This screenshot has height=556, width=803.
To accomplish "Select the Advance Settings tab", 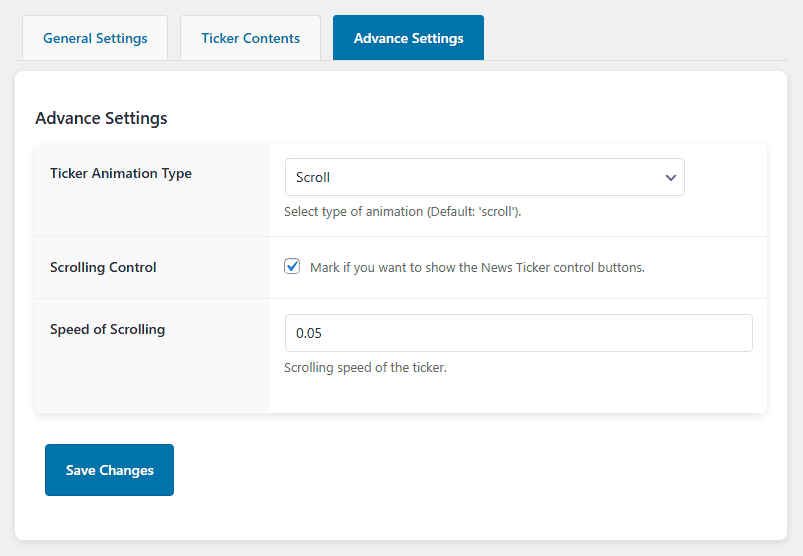I will pyautogui.click(x=408, y=38).
